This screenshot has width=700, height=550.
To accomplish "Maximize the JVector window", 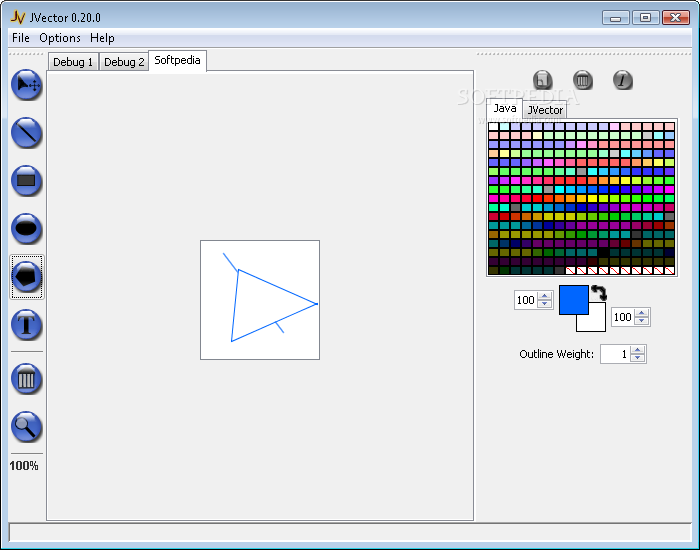I will tap(645, 18).
